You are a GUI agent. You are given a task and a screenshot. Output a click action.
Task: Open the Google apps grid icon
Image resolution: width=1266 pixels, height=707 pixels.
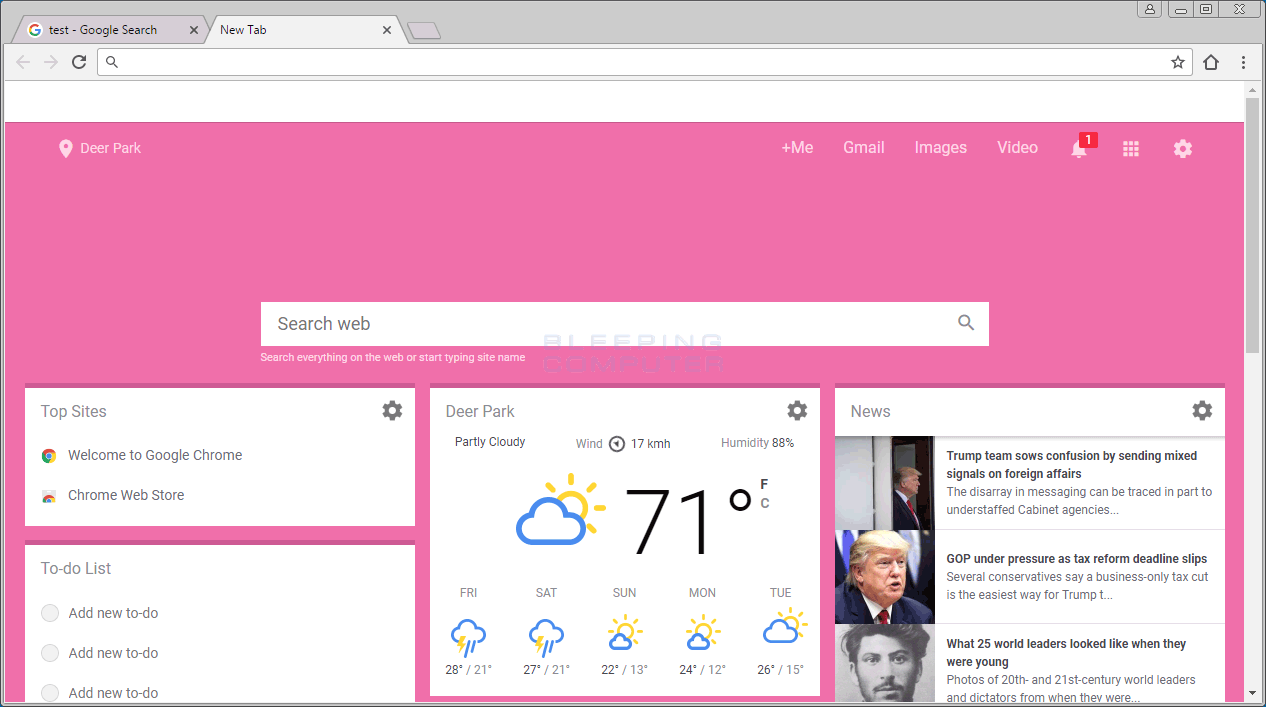click(x=1131, y=148)
